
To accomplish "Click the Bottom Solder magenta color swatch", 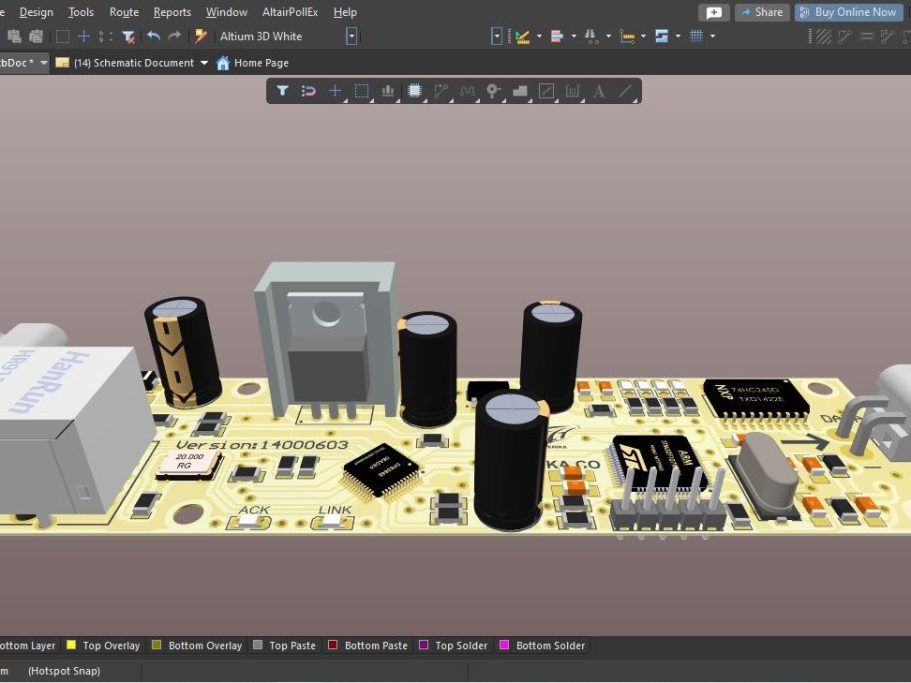I will pos(504,645).
